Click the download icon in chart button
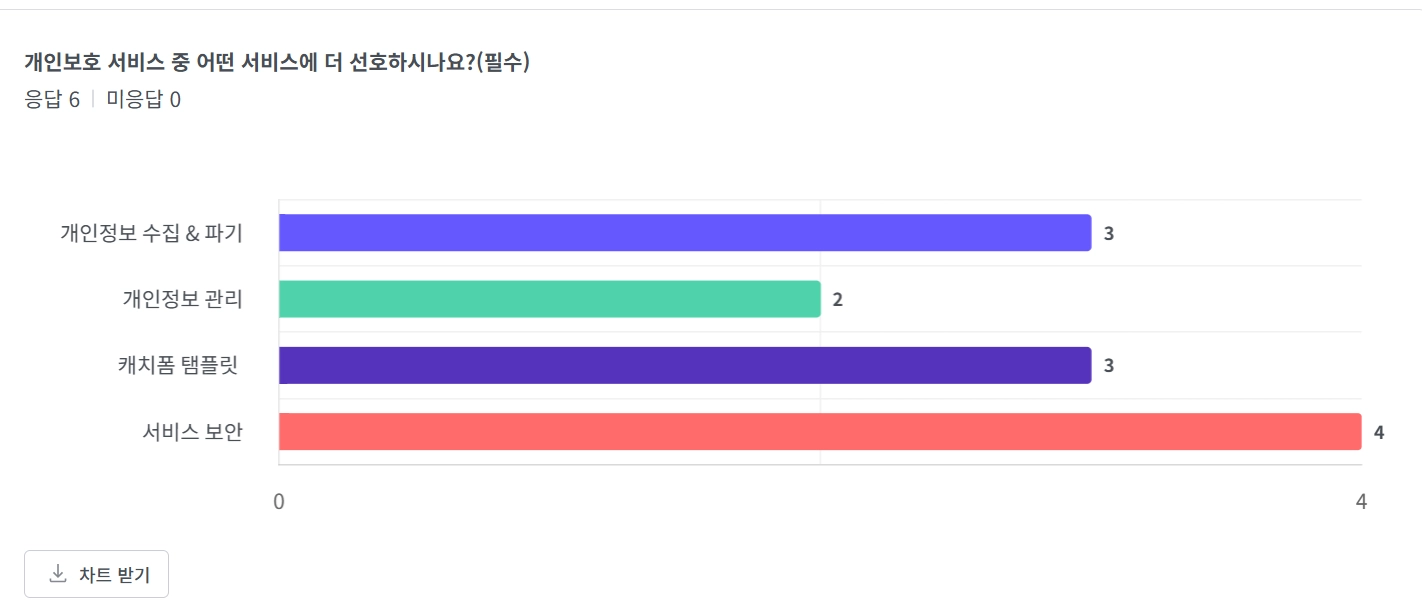The height and width of the screenshot is (615, 1422). click(58, 573)
